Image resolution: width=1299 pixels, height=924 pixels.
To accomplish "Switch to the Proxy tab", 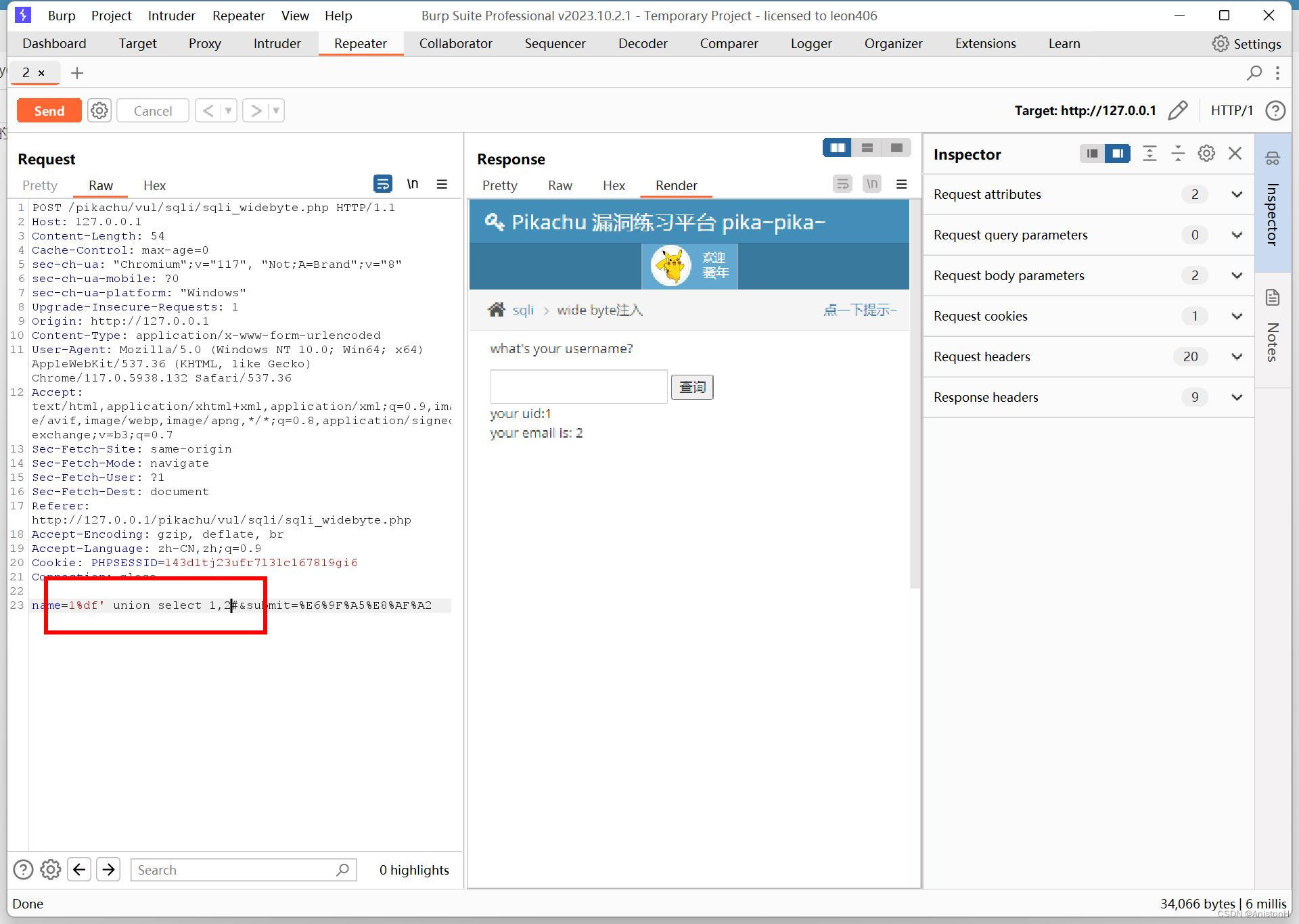I will [205, 43].
